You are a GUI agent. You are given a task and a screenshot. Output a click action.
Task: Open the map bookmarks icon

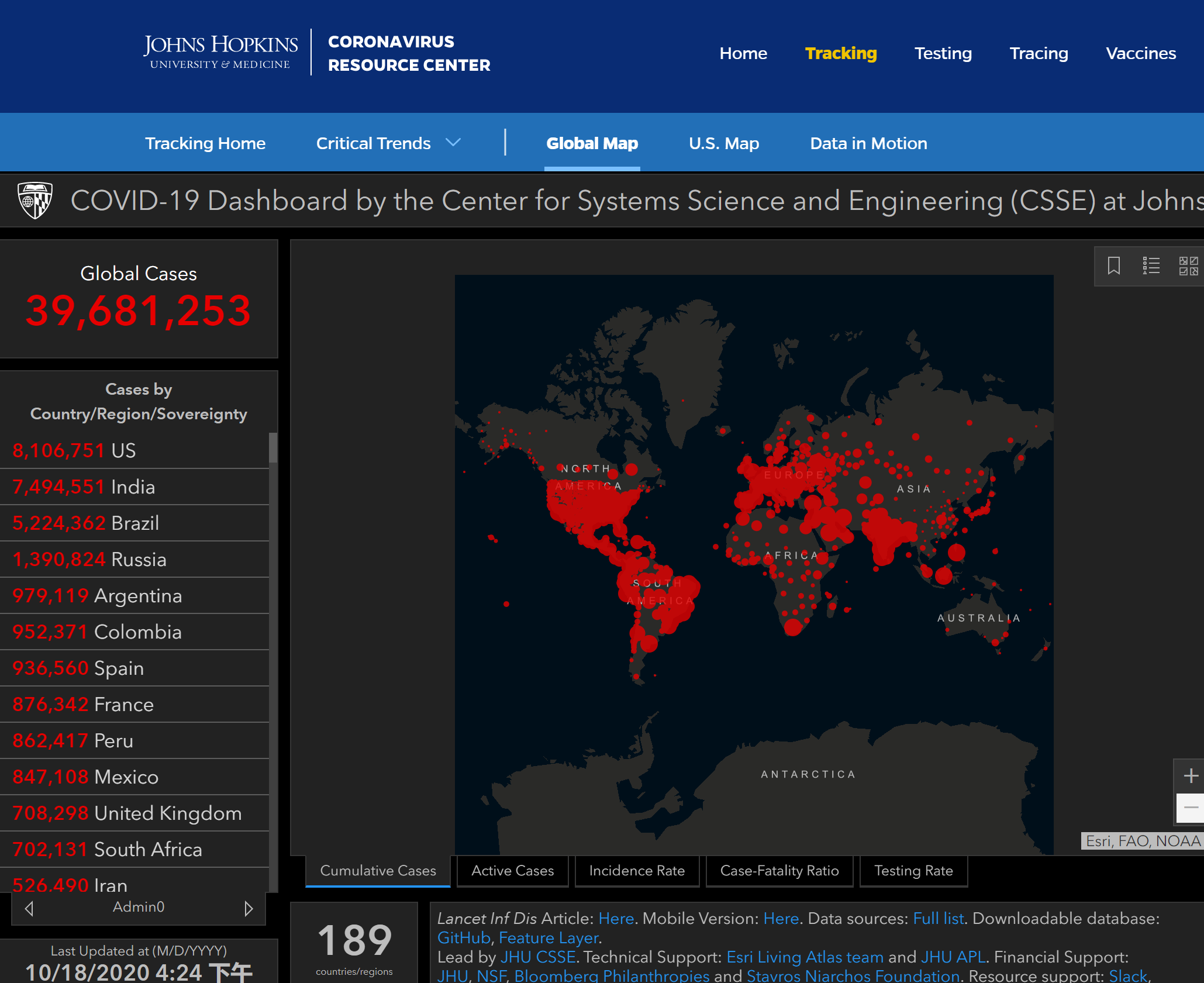1113,266
